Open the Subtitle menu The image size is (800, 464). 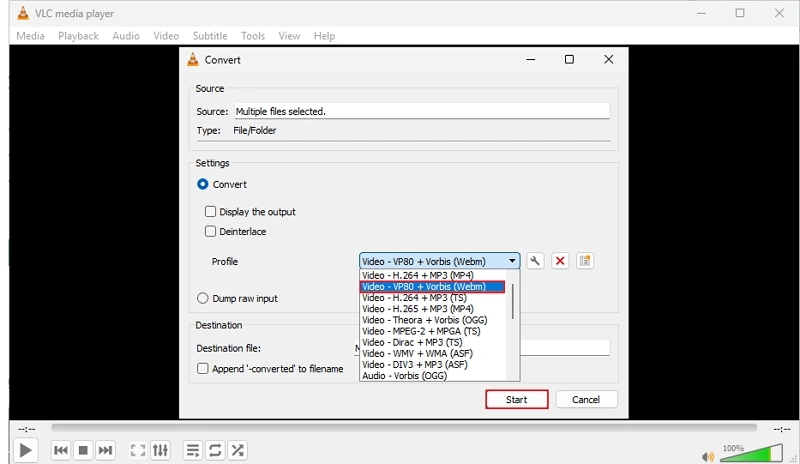pyautogui.click(x=210, y=36)
